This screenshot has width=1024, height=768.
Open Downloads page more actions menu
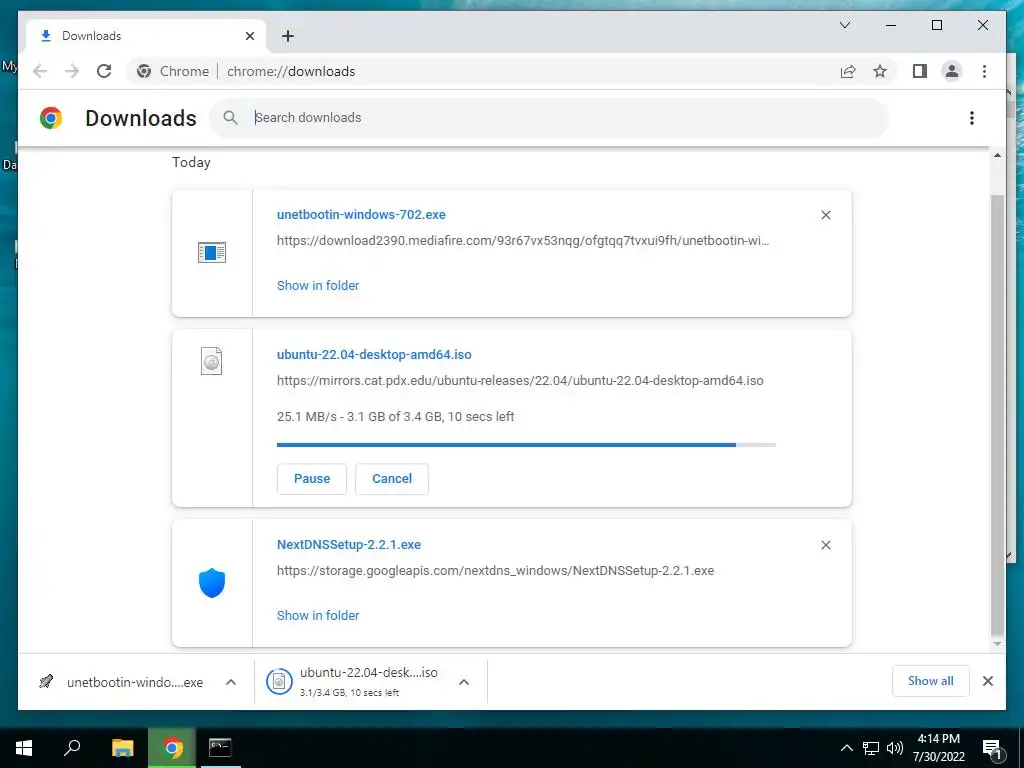pyautogui.click(x=972, y=118)
